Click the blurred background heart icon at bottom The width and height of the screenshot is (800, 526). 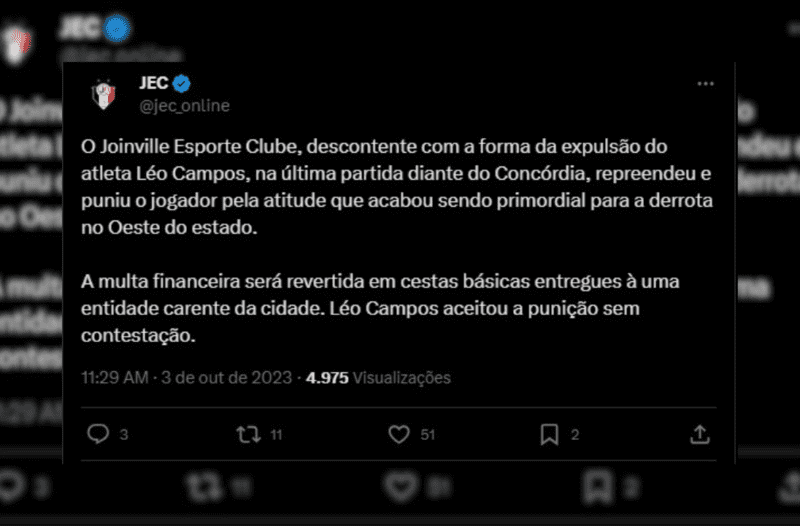401,486
